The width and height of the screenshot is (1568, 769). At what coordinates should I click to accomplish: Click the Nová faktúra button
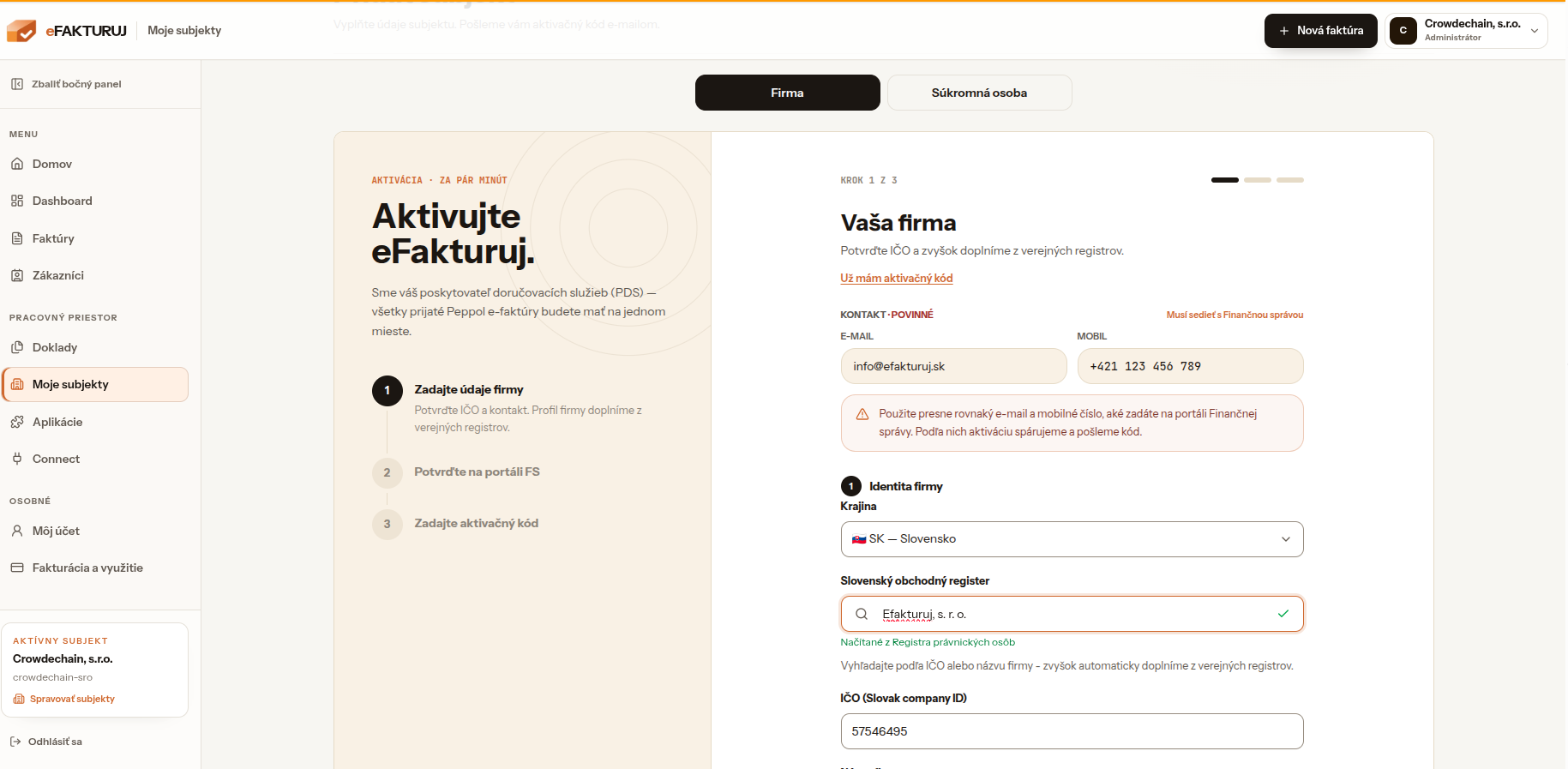[1321, 31]
